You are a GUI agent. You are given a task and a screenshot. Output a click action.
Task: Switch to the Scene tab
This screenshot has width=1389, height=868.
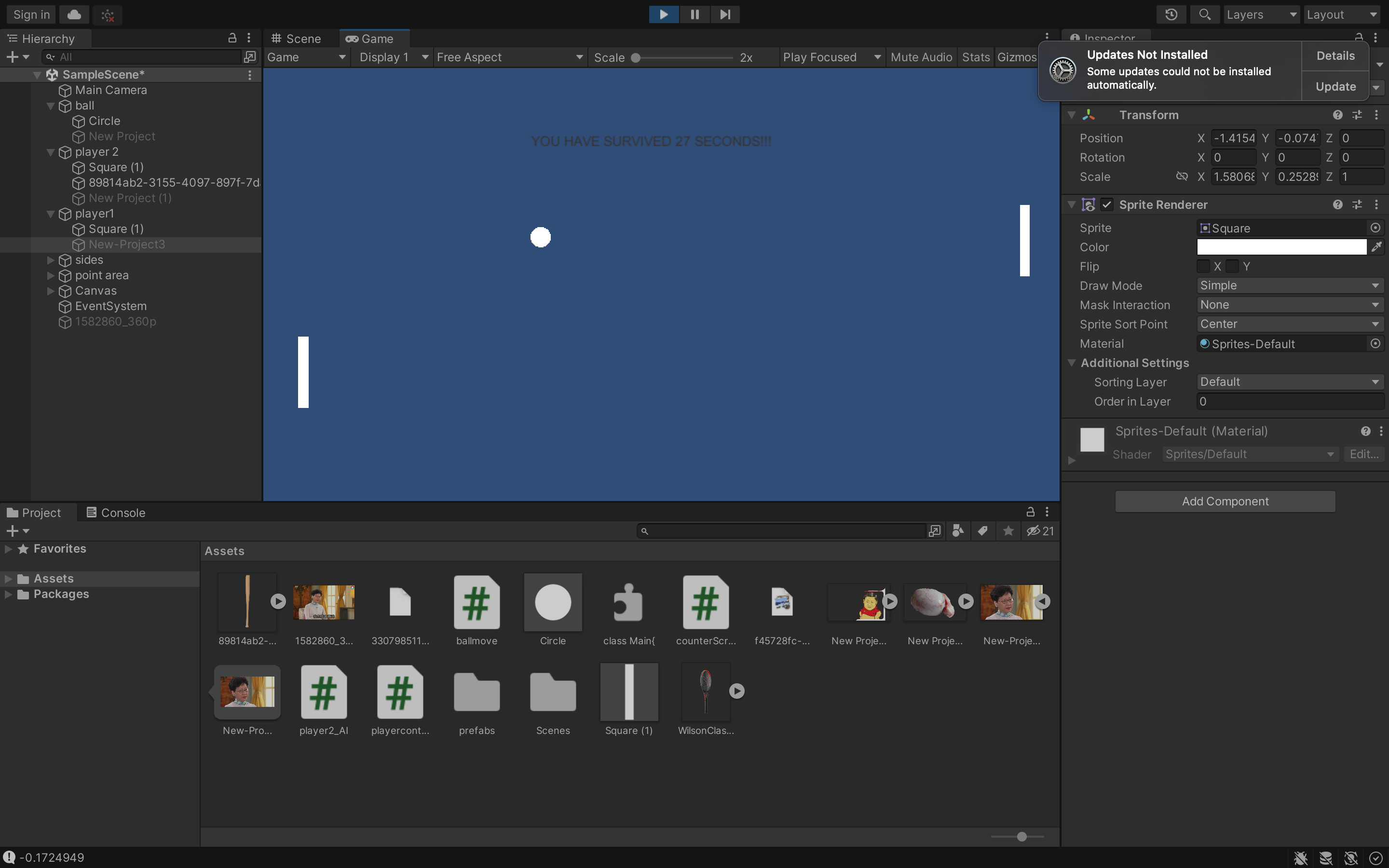point(296,39)
